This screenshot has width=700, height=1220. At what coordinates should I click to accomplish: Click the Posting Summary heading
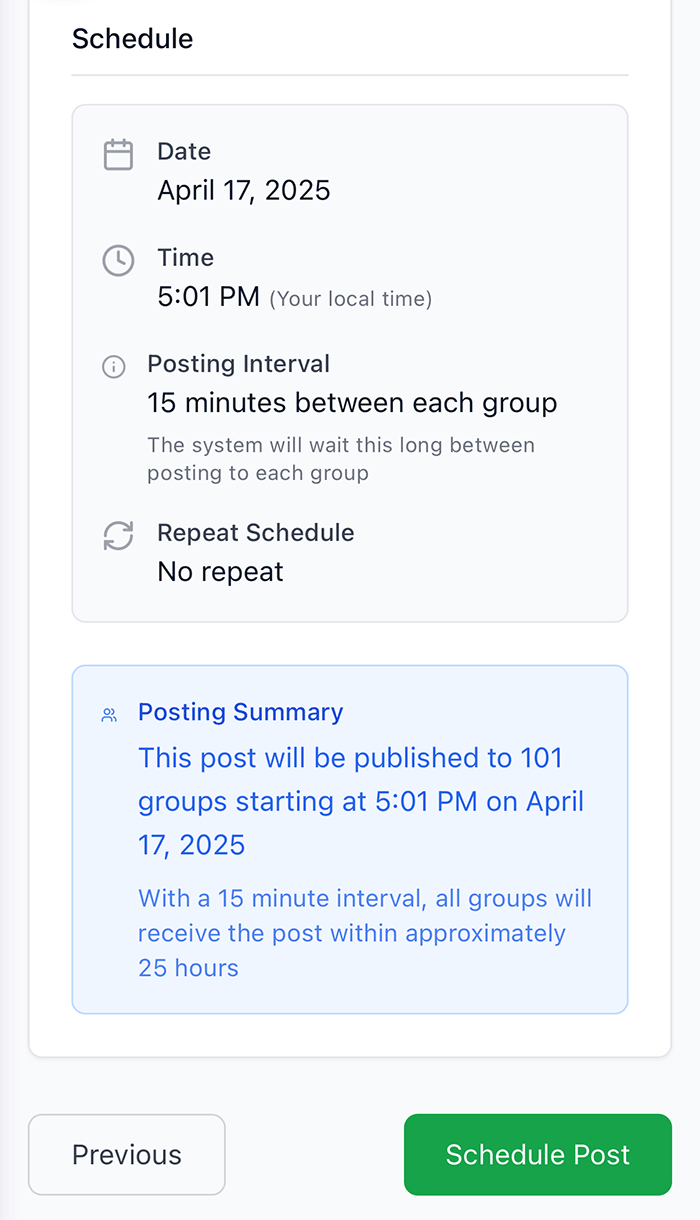(x=240, y=712)
